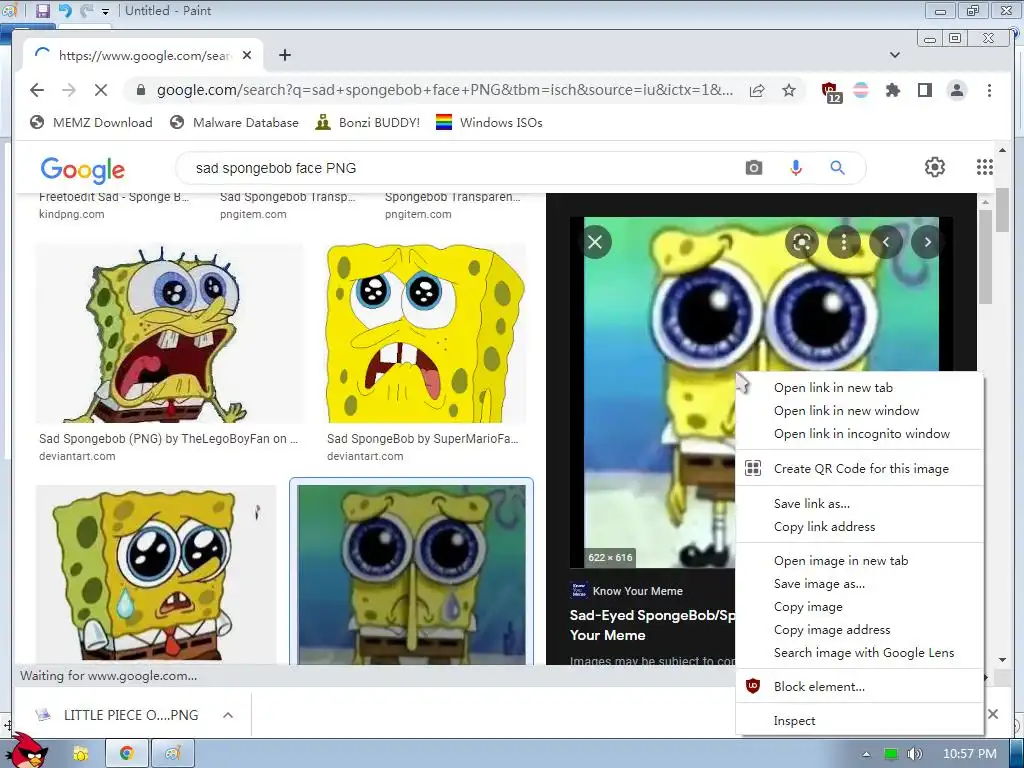
Task: Open the Know Your Meme source link
Action: (627, 591)
